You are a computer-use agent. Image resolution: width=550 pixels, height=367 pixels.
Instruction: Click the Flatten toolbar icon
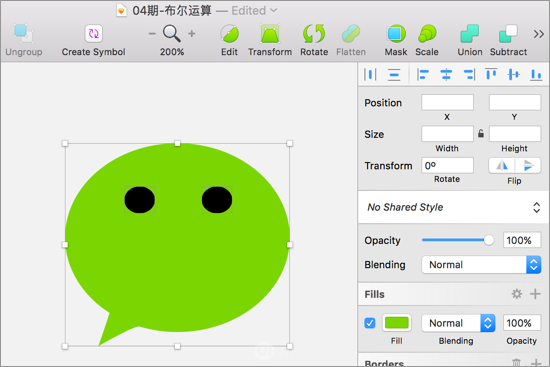351,34
